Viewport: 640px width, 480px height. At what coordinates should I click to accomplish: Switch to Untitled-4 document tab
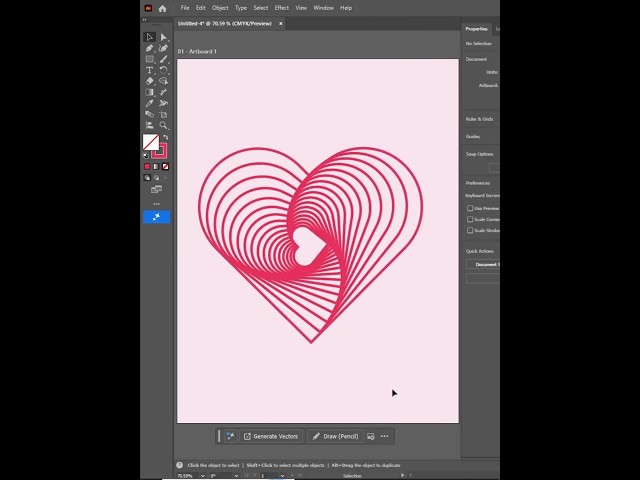pyautogui.click(x=225, y=24)
